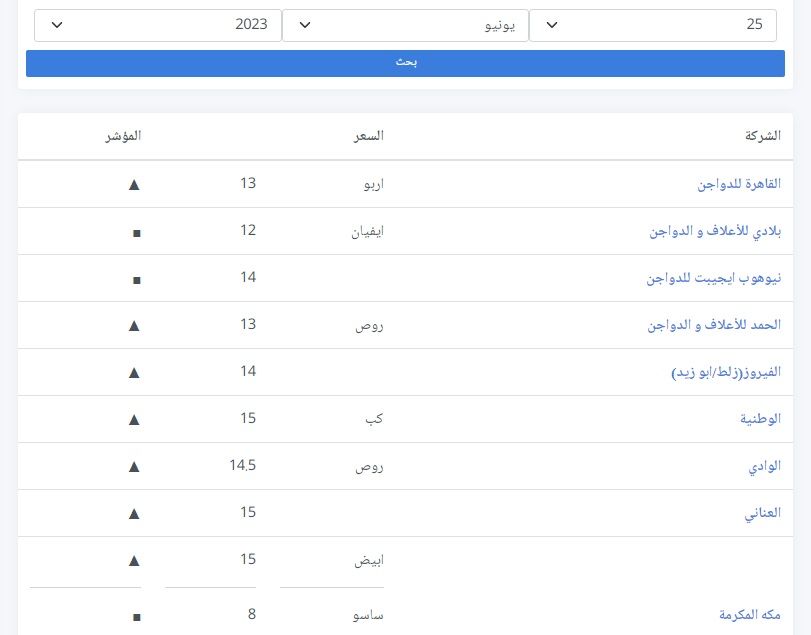Select the upward indicator next to الوطنية
811x635 pixels.
[x=135, y=418]
